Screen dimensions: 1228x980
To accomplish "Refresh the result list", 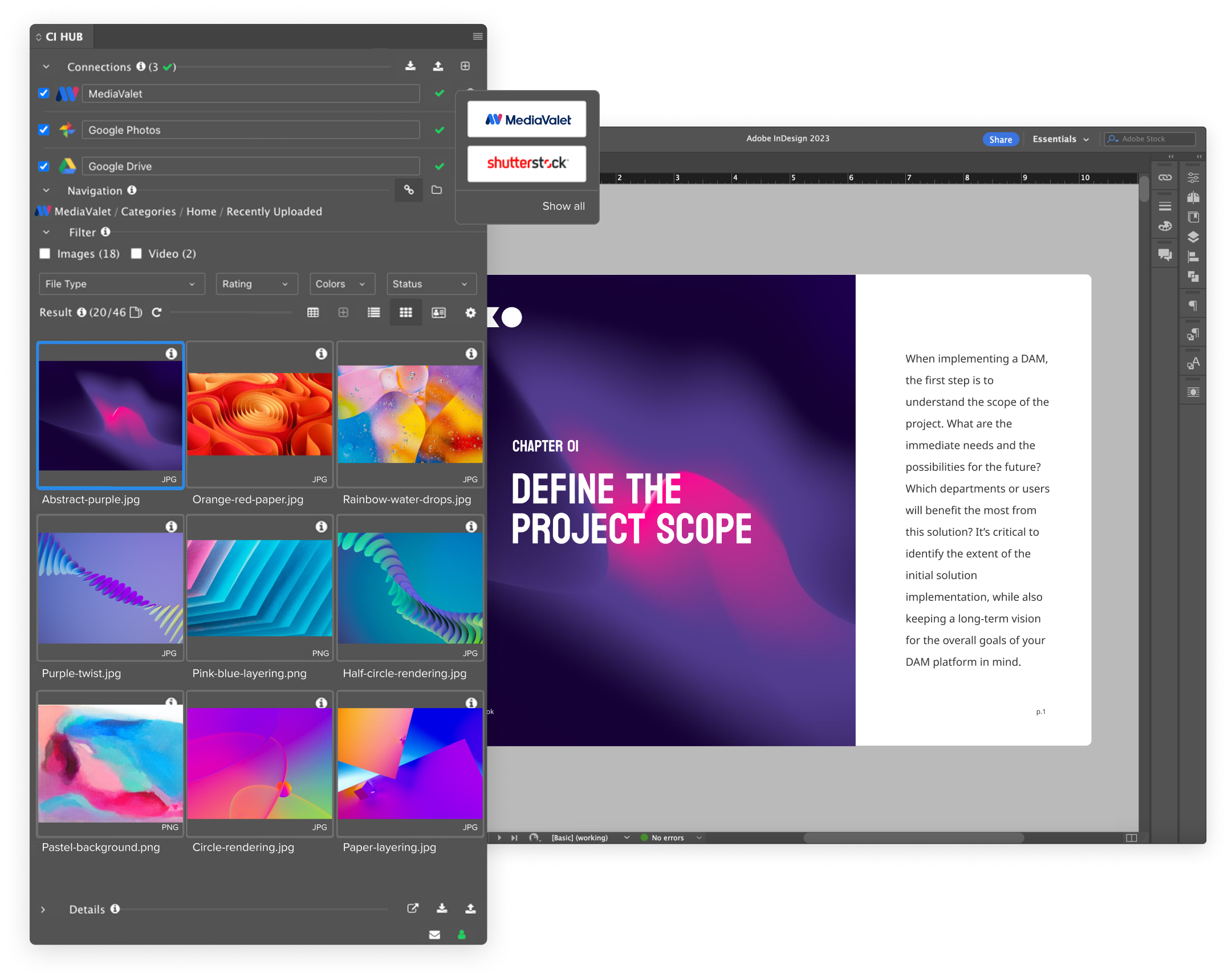I will click(x=157, y=312).
